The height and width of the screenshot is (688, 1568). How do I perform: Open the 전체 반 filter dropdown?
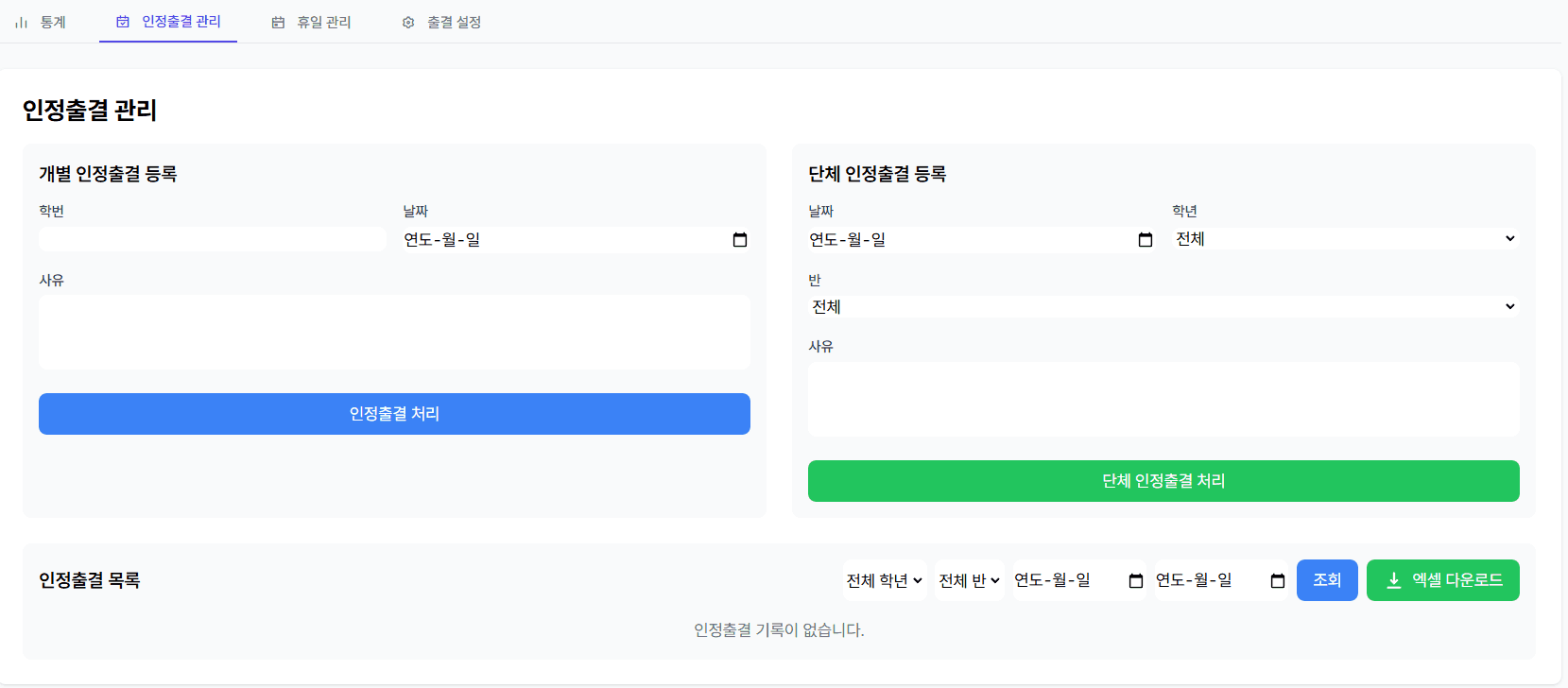pyautogui.click(x=969, y=580)
